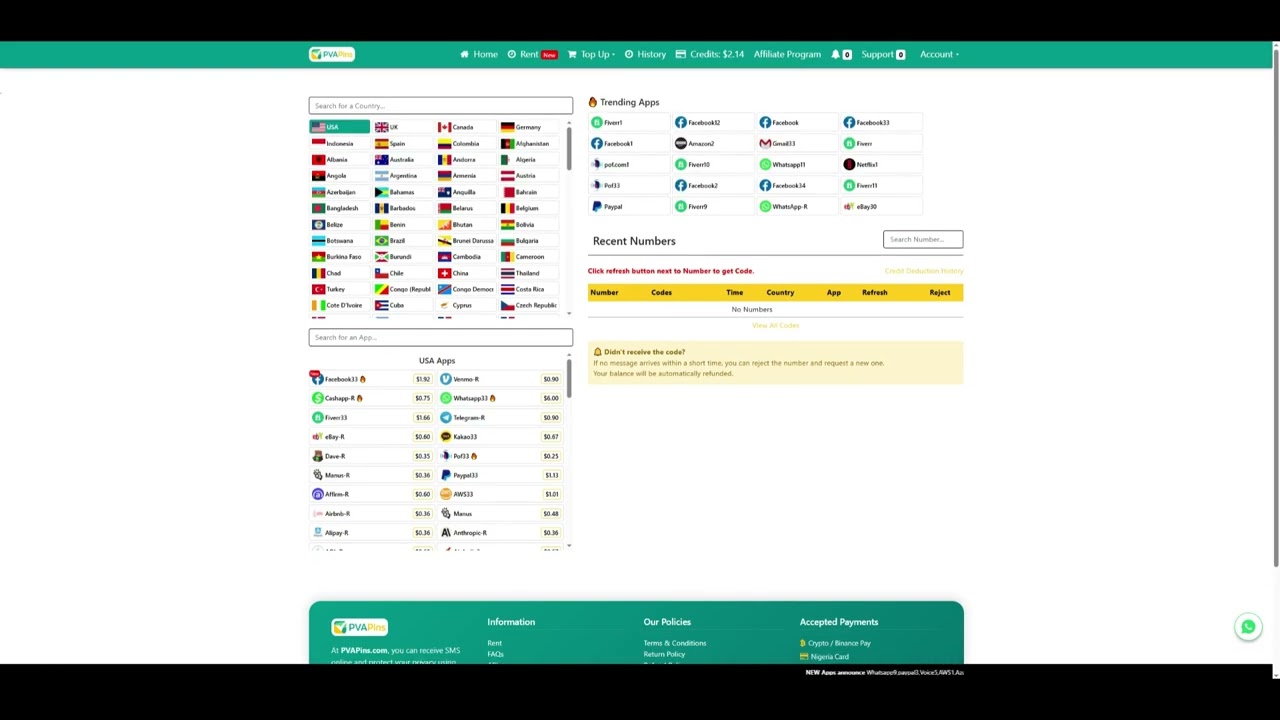1280x720 pixels.
Task: Open Affiliate Program page
Action: click(x=787, y=54)
